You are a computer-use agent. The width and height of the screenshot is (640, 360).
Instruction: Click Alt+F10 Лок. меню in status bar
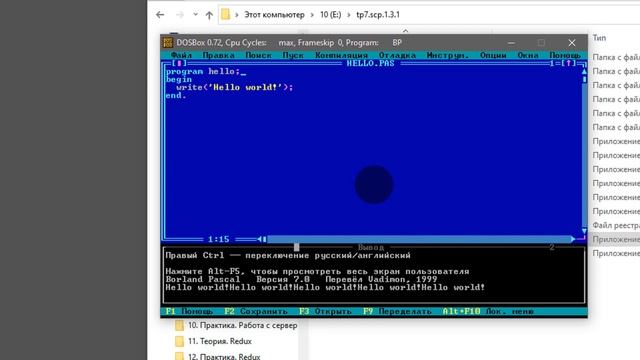pos(488,311)
